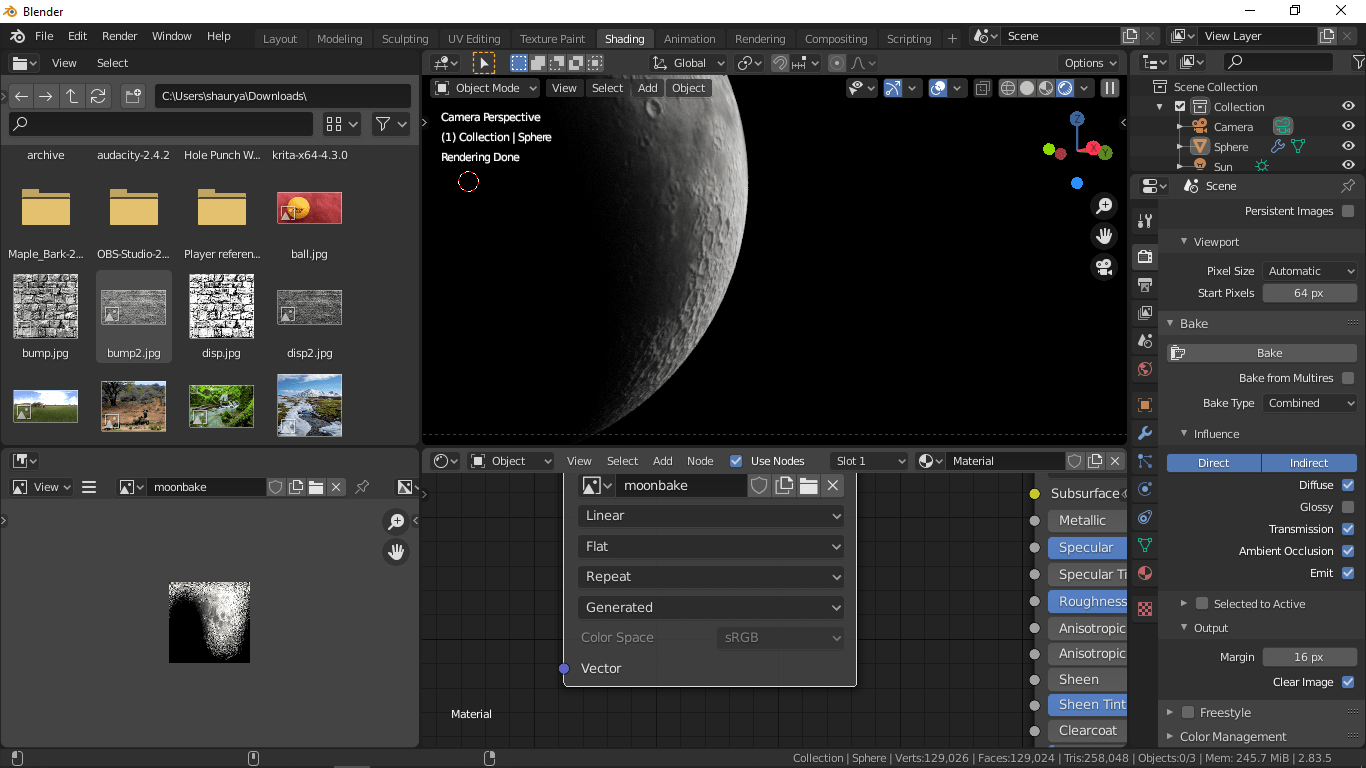Toggle Diffuse influence checkbox
The image size is (1366, 768).
point(1348,485)
